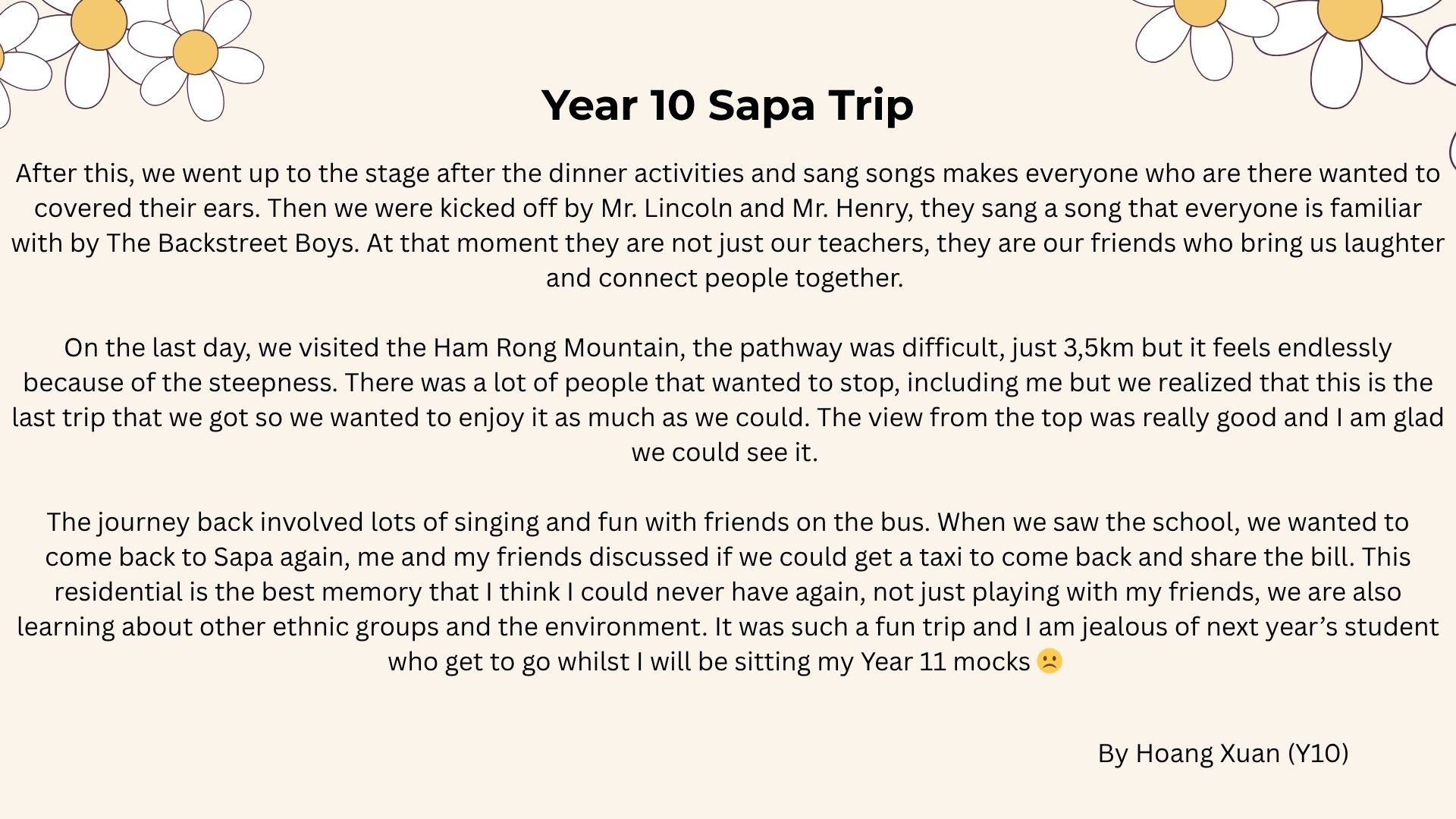Click the paragraph starting 'On the last day'
Viewport: 1456px width, 819px height.
(x=727, y=400)
